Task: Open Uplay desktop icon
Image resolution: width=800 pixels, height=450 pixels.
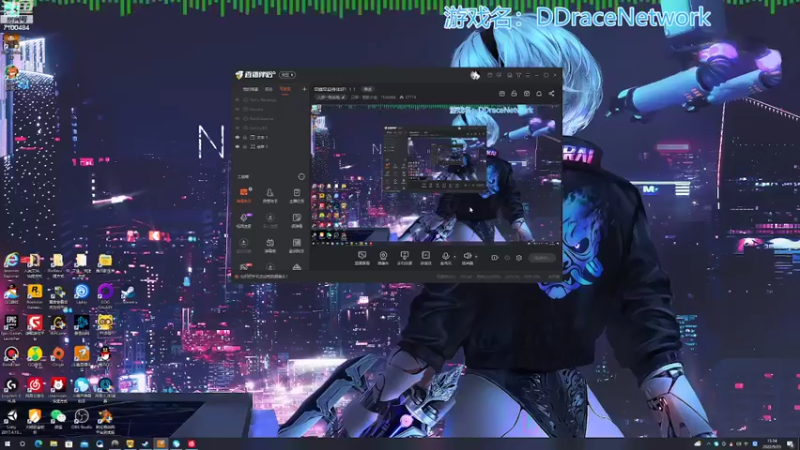Action: click(x=82, y=291)
